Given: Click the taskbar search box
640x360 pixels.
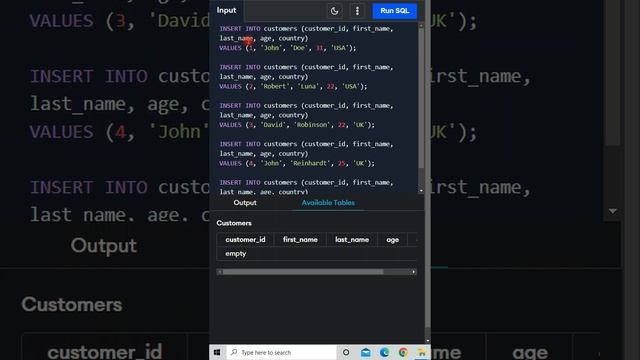Looking at the screenshot, I should [281, 352].
